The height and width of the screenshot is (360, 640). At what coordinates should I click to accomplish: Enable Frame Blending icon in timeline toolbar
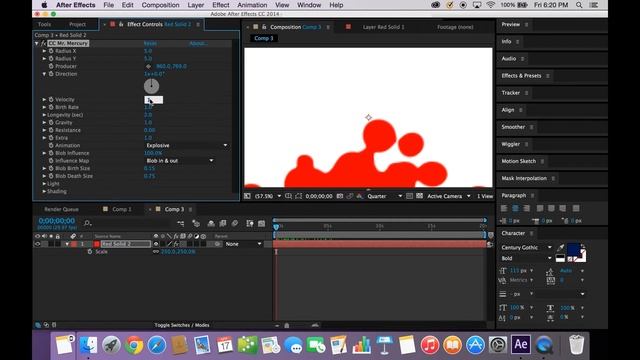tap(223, 223)
